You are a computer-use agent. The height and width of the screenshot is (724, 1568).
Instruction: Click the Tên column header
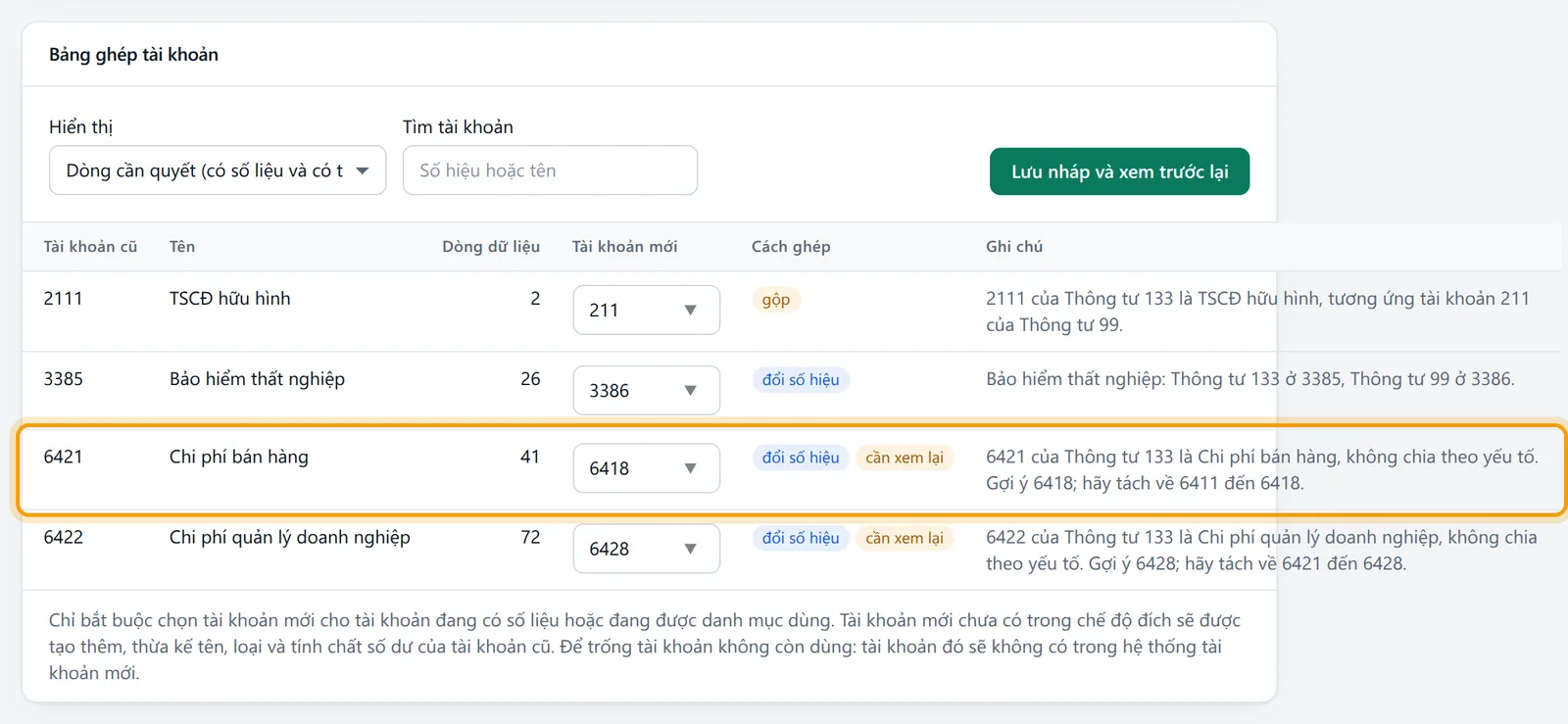tap(182, 247)
